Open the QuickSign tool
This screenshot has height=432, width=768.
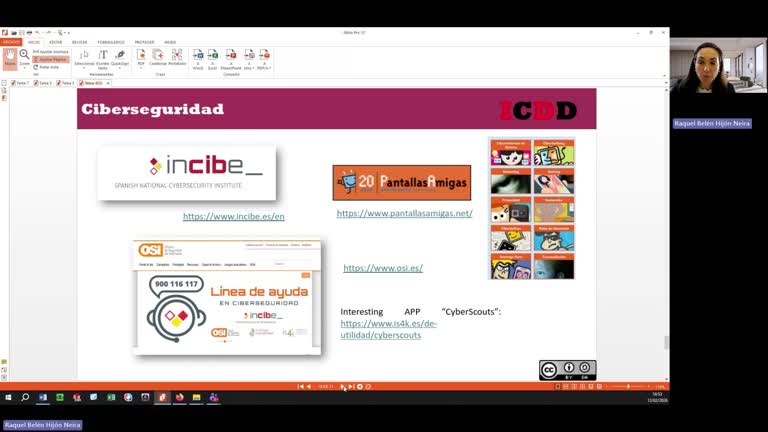pyautogui.click(x=120, y=57)
